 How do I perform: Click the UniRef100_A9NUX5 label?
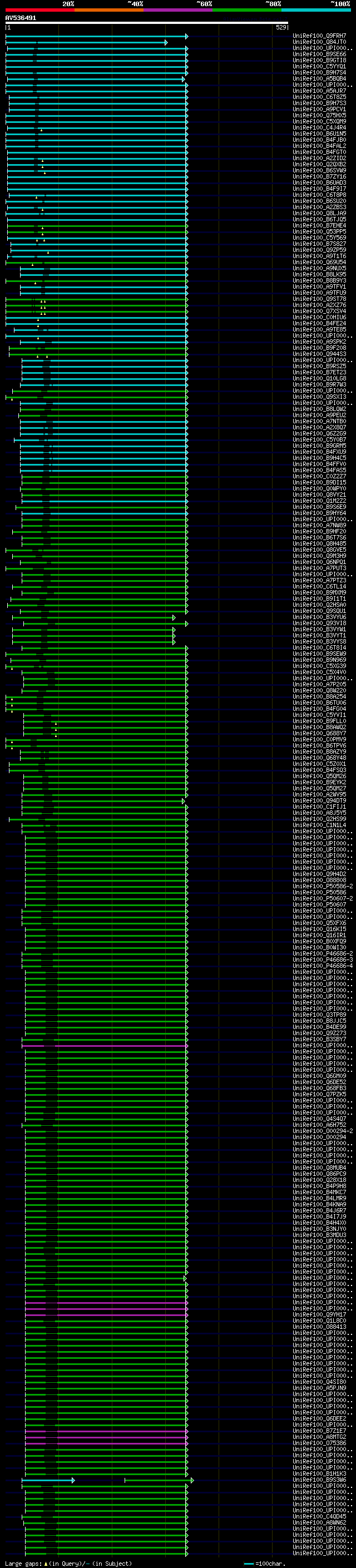point(319,269)
